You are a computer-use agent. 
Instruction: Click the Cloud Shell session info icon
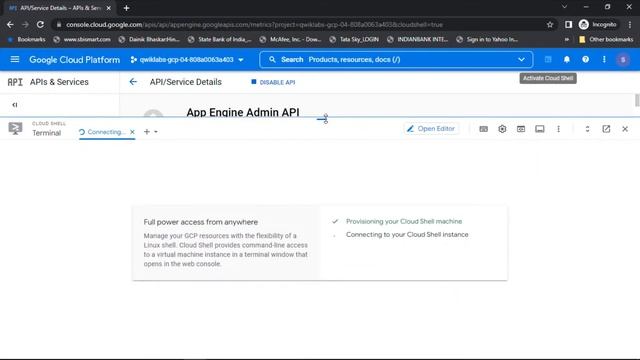click(540, 129)
